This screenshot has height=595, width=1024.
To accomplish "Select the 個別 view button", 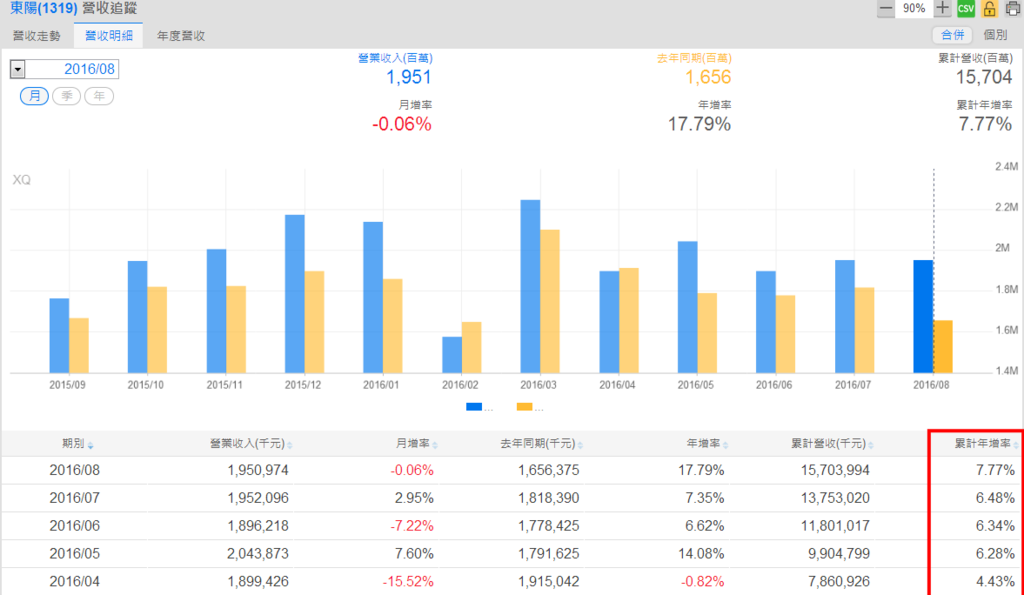I will click(x=995, y=35).
